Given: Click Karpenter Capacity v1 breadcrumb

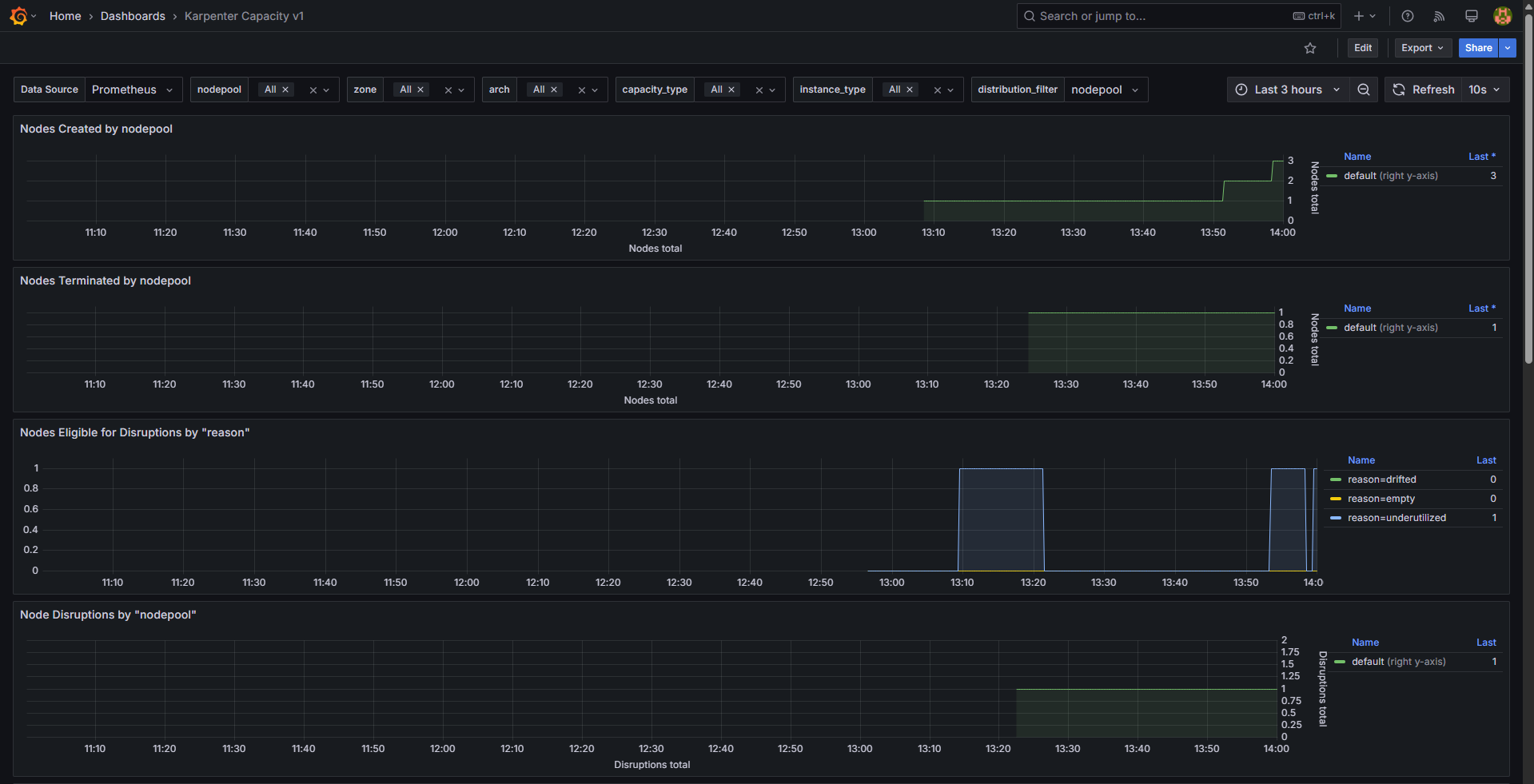Looking at the screenshot, I should 244,16.
